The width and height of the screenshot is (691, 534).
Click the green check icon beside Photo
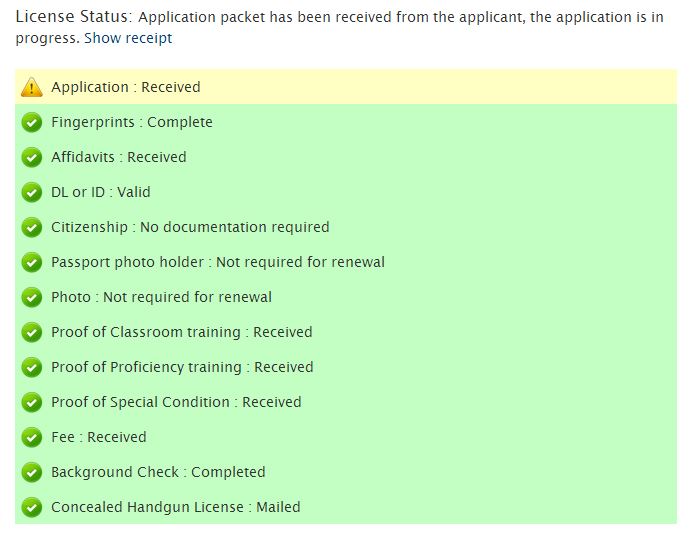click(32, 298)
